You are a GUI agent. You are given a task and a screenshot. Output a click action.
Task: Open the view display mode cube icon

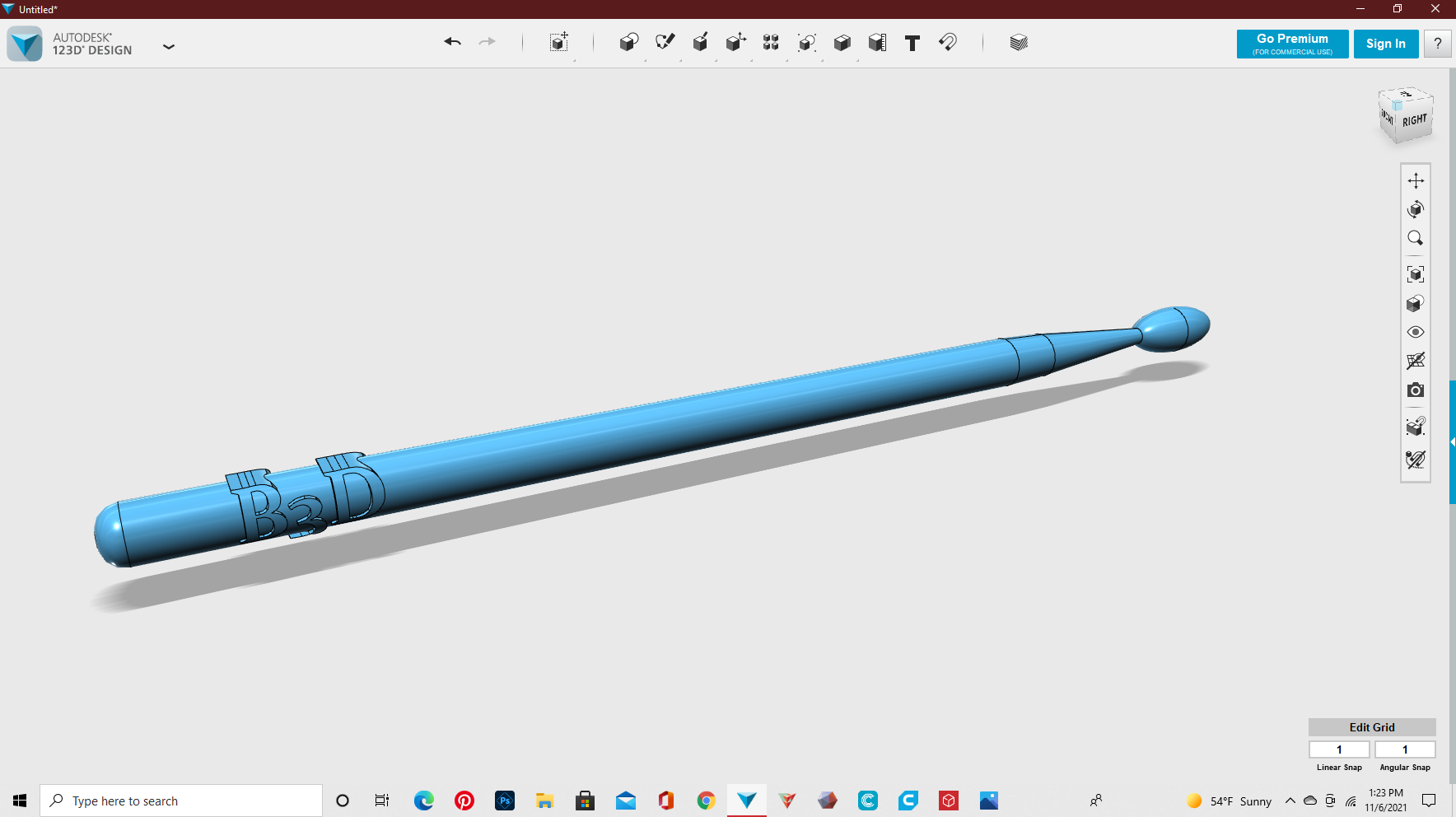pyautogui.click(x=1416, y=303)
